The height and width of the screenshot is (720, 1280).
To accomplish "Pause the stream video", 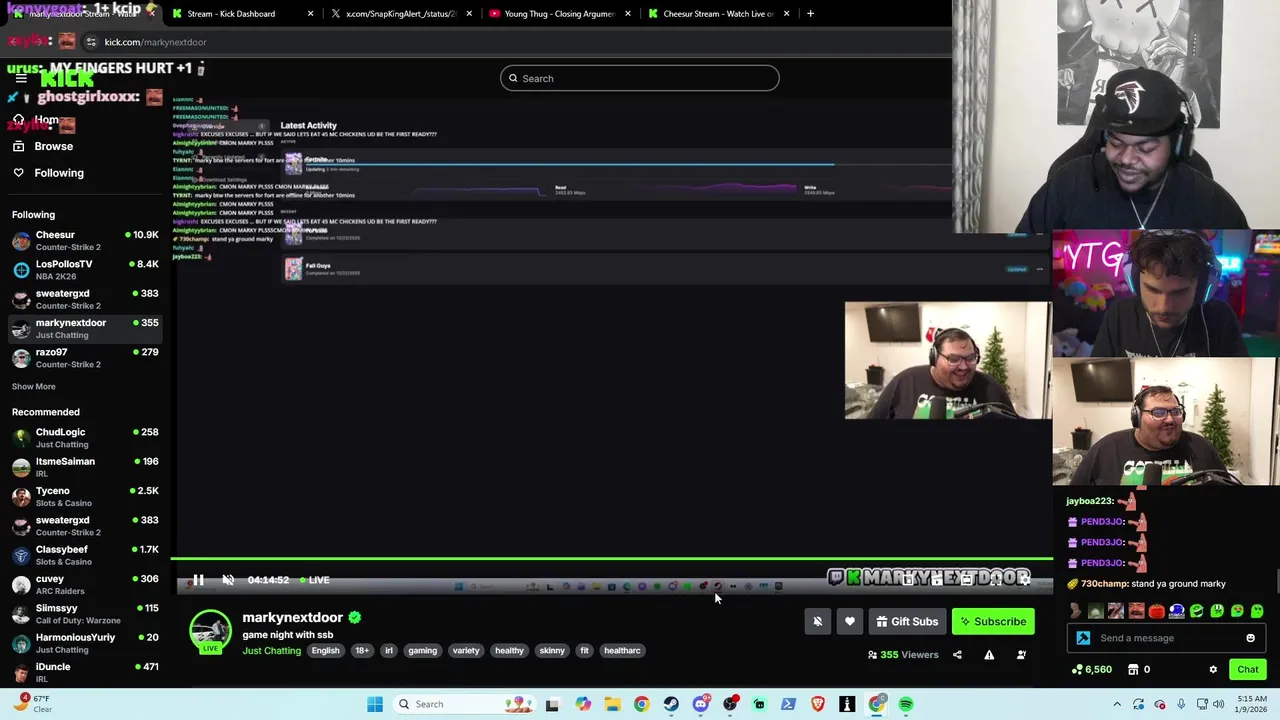I will (198, 580).
